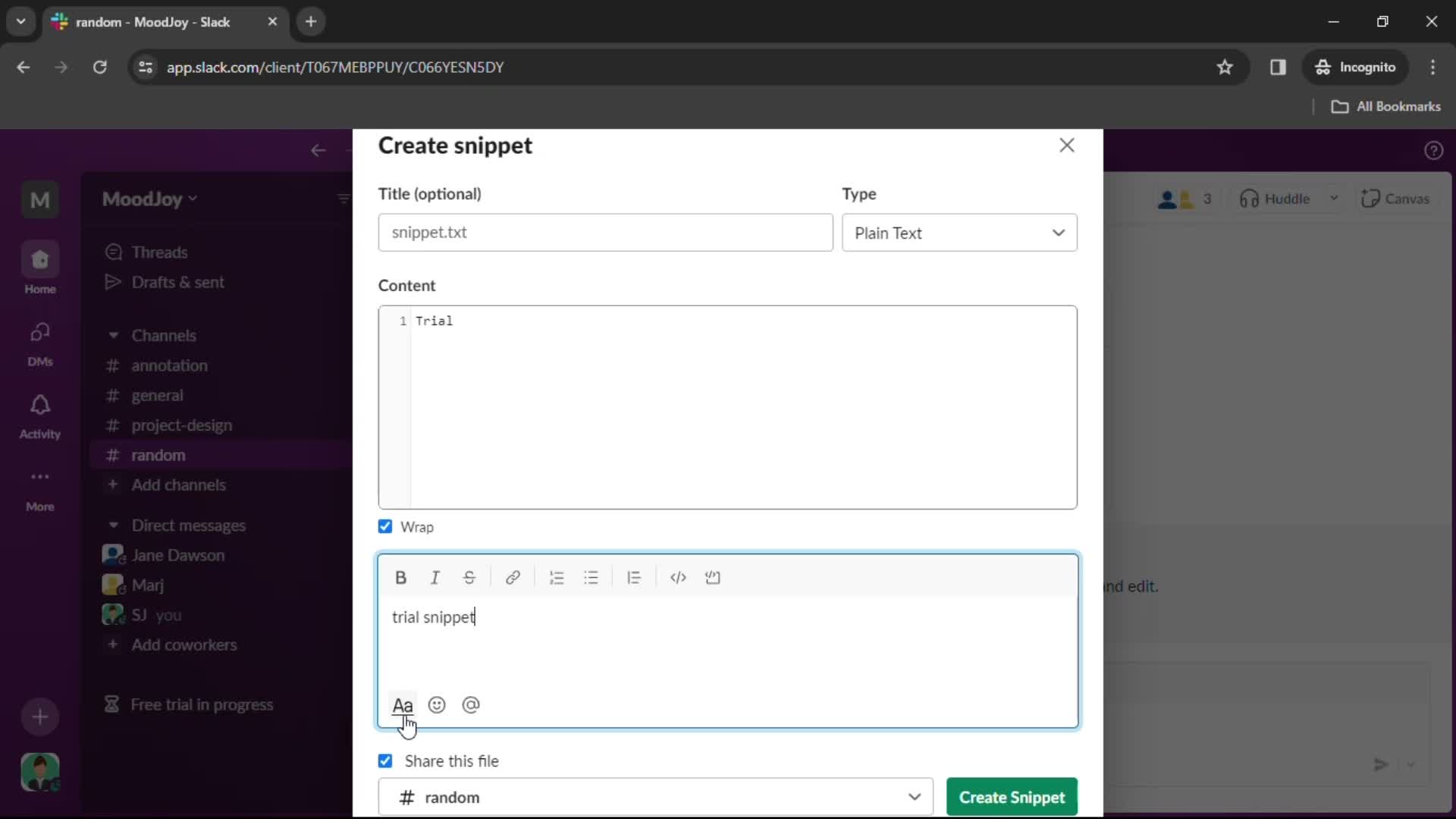Apply italic formatting to text

435,577
